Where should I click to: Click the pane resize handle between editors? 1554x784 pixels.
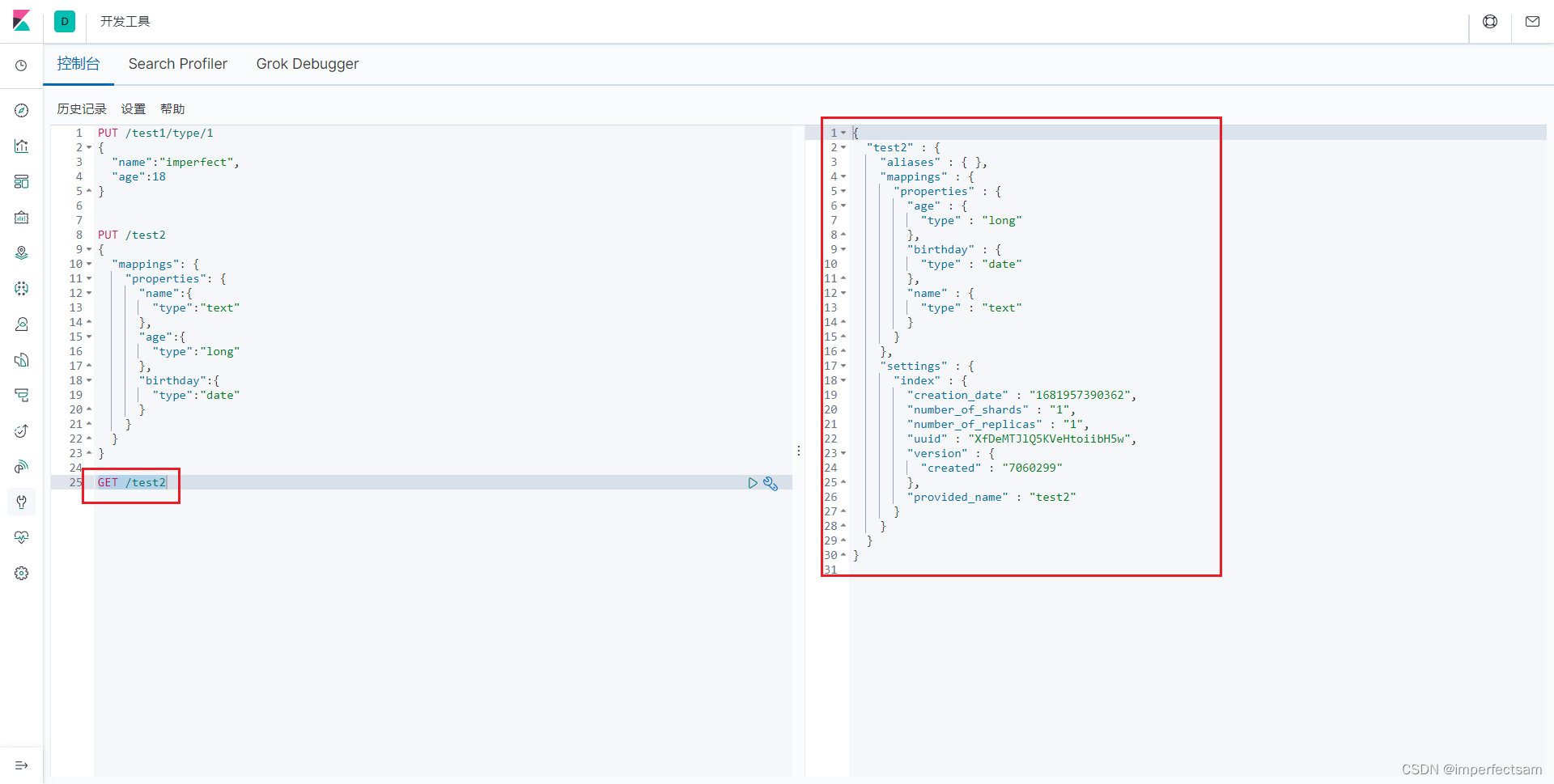click(799, 451)
